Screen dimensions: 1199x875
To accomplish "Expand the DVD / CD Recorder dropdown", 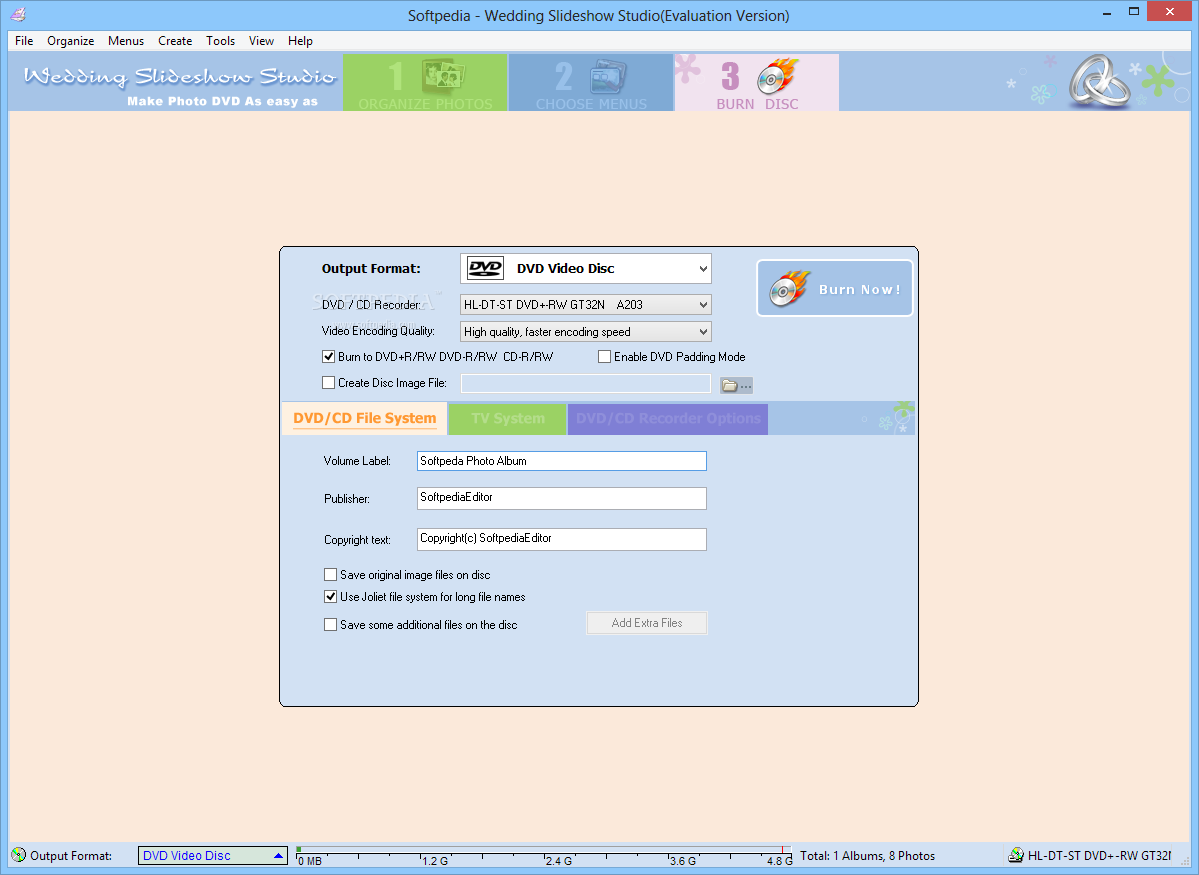I will click(x=703, y=304).
